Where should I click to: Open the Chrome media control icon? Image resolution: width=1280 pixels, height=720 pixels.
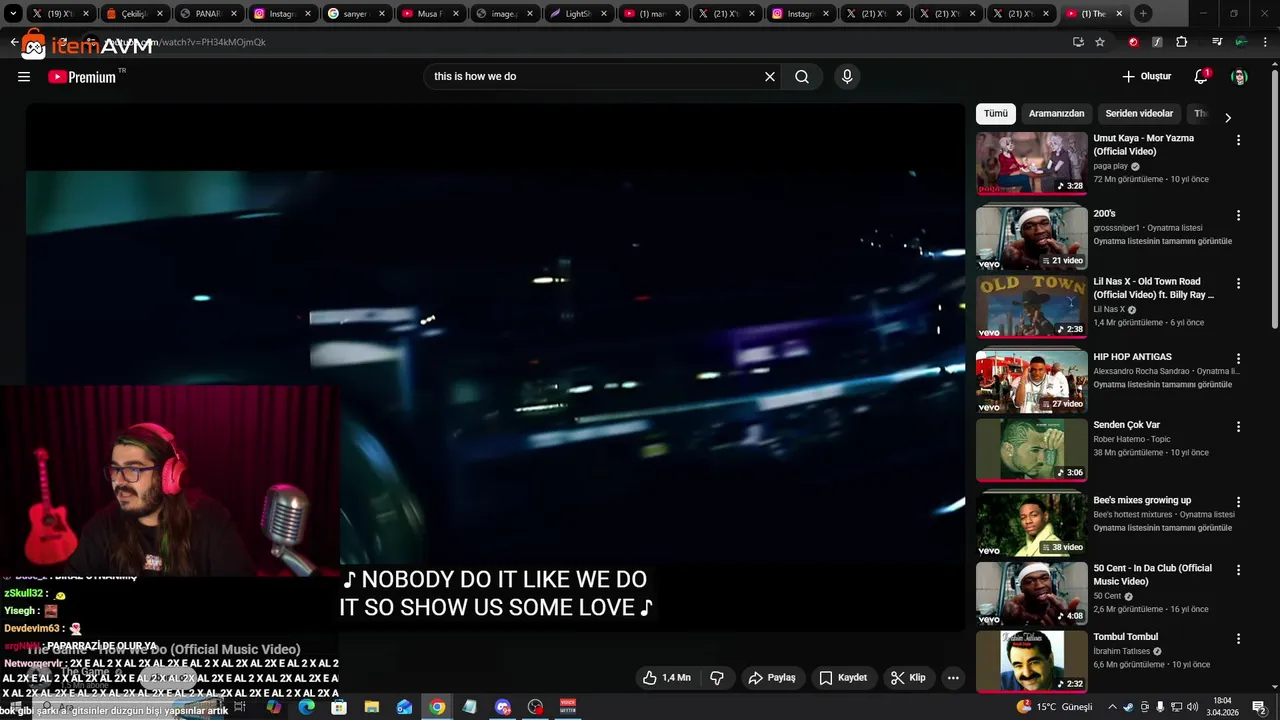[x=1217, y=42]
